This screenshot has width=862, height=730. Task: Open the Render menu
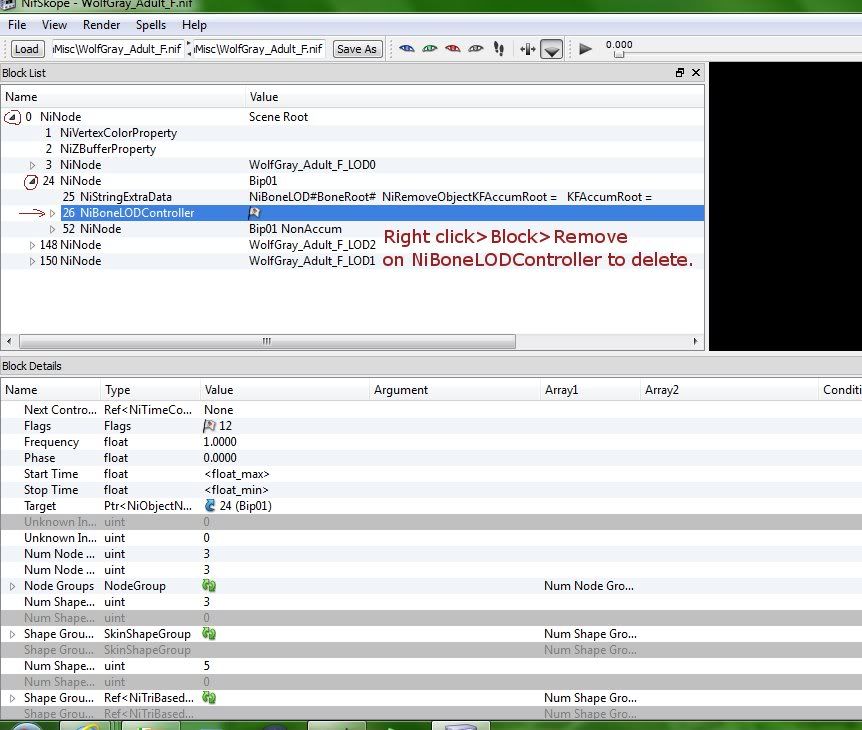click(101, 25)
